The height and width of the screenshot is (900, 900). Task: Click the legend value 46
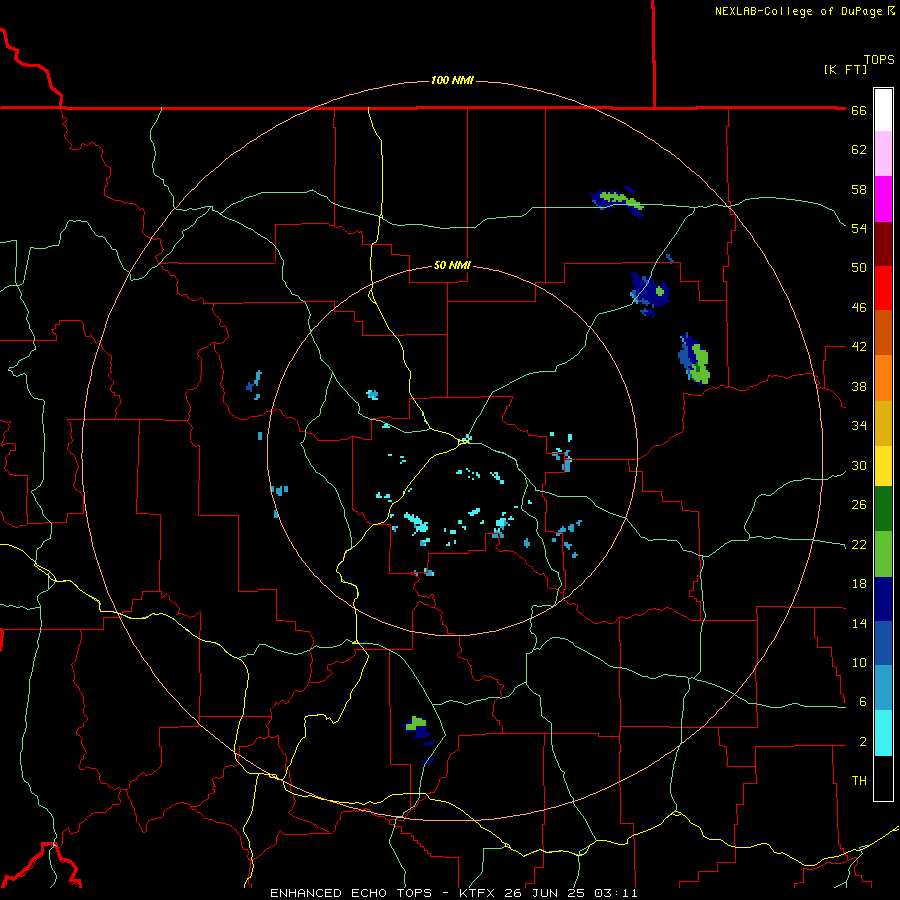[x=859, y=308]
